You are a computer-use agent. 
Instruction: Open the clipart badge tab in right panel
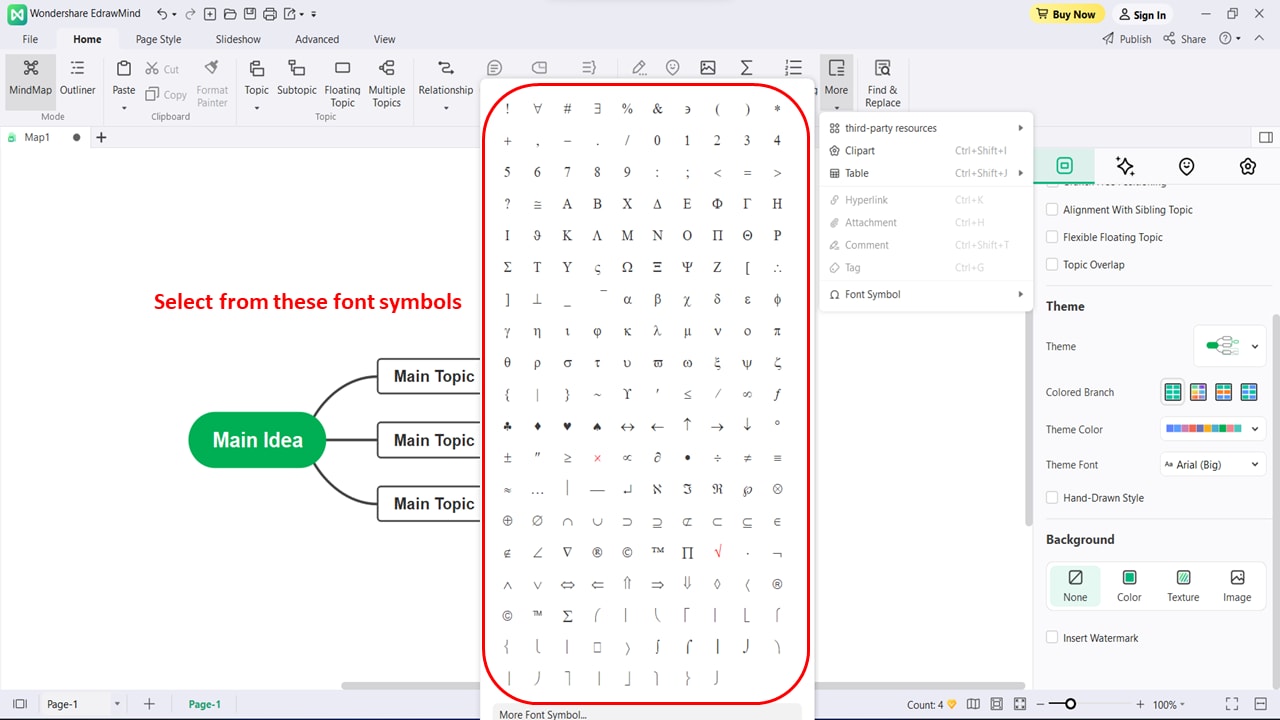(1248, 166)
